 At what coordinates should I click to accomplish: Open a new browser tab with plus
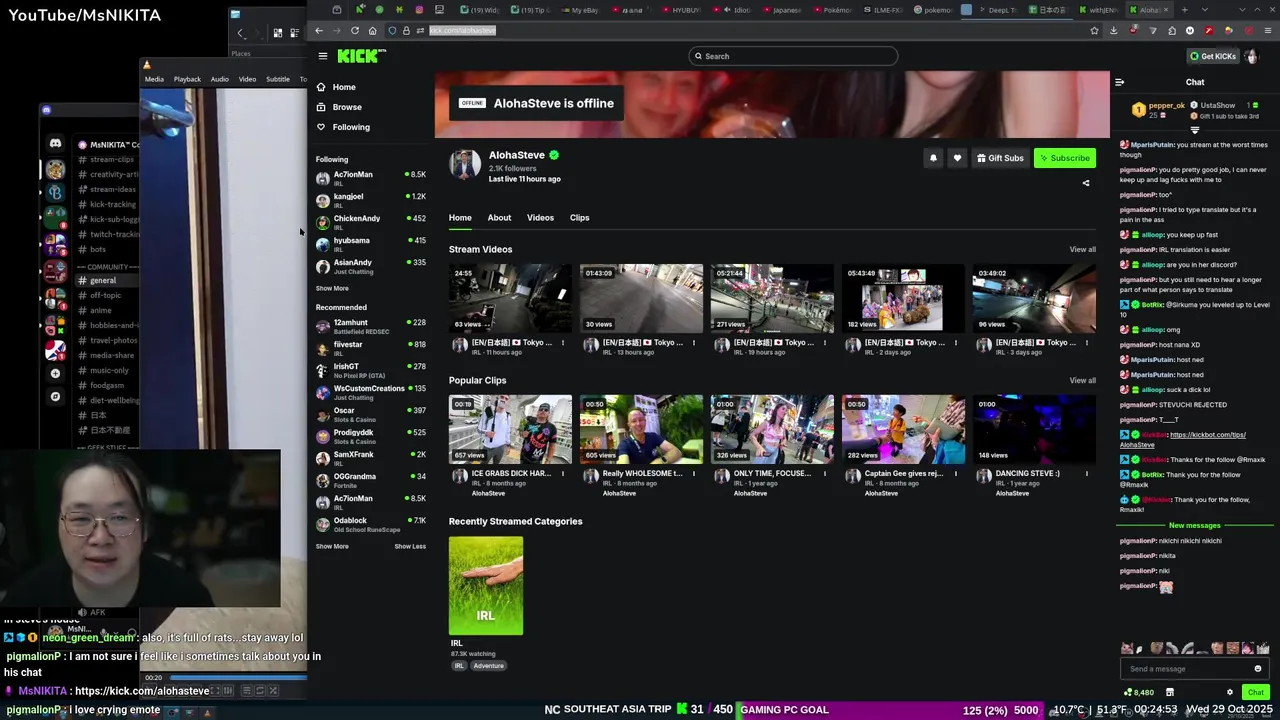pyautogui.click(x=1184, y=10)
